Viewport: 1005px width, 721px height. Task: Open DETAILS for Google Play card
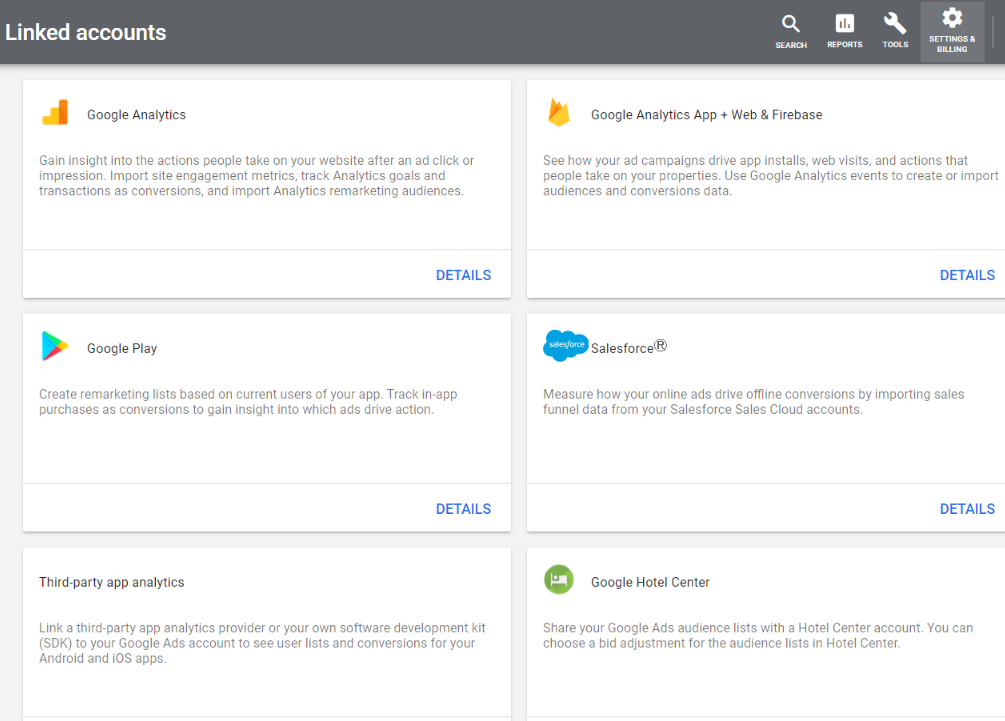[x=463, y=509]
